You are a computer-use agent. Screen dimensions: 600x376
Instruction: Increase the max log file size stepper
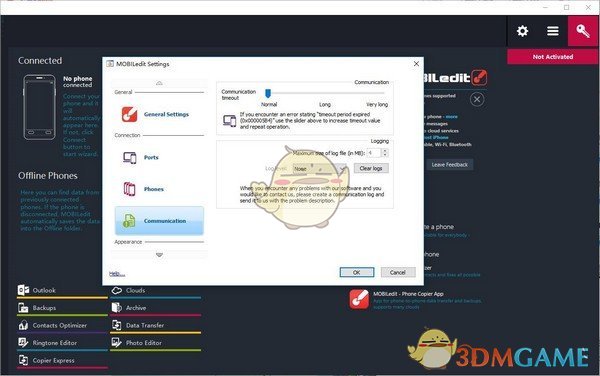point(385,151)
